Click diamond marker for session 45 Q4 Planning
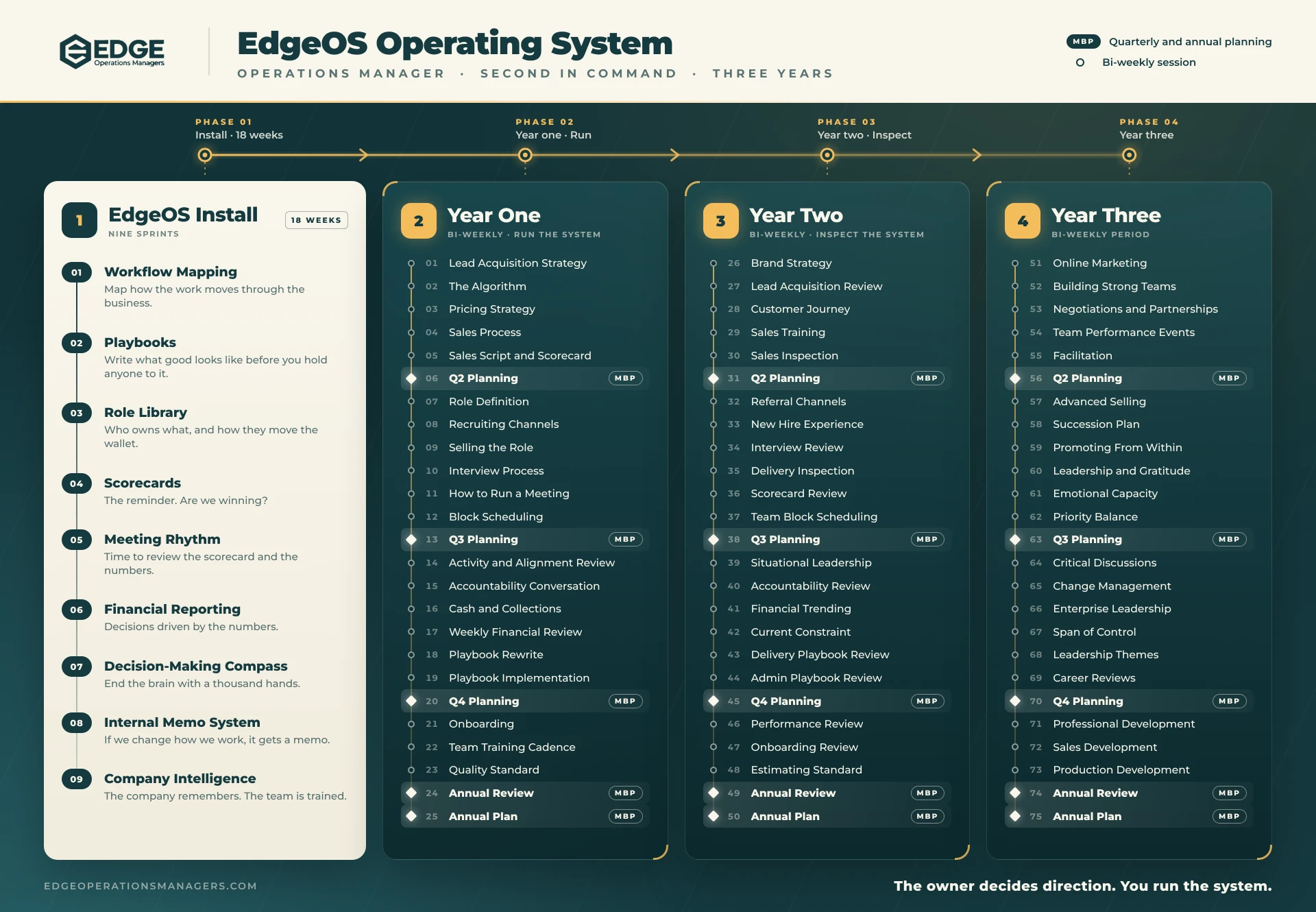The width and height of the screenshot is (1316, 912). coord(714,701)
